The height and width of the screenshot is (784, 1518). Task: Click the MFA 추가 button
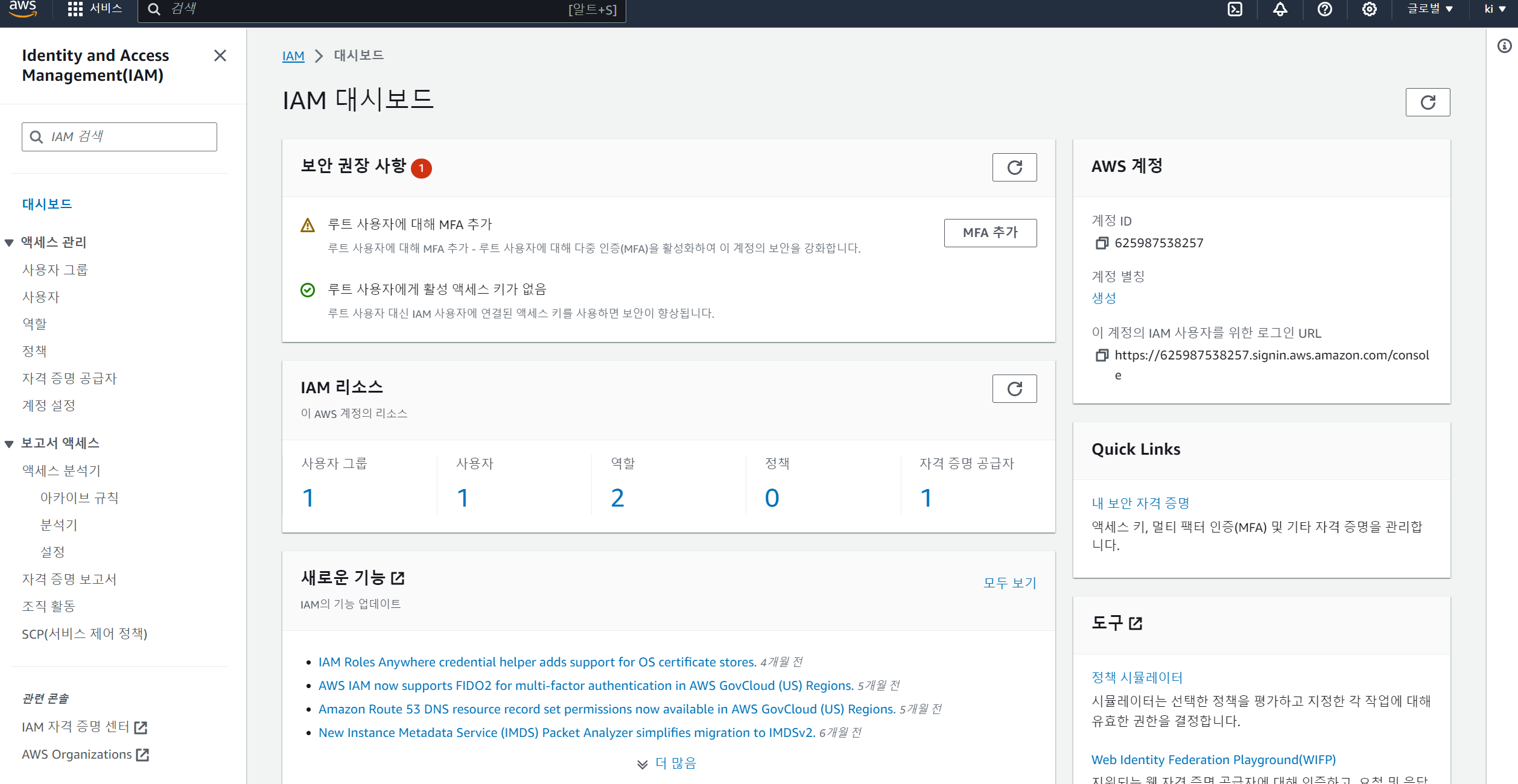tap(990, 233)
